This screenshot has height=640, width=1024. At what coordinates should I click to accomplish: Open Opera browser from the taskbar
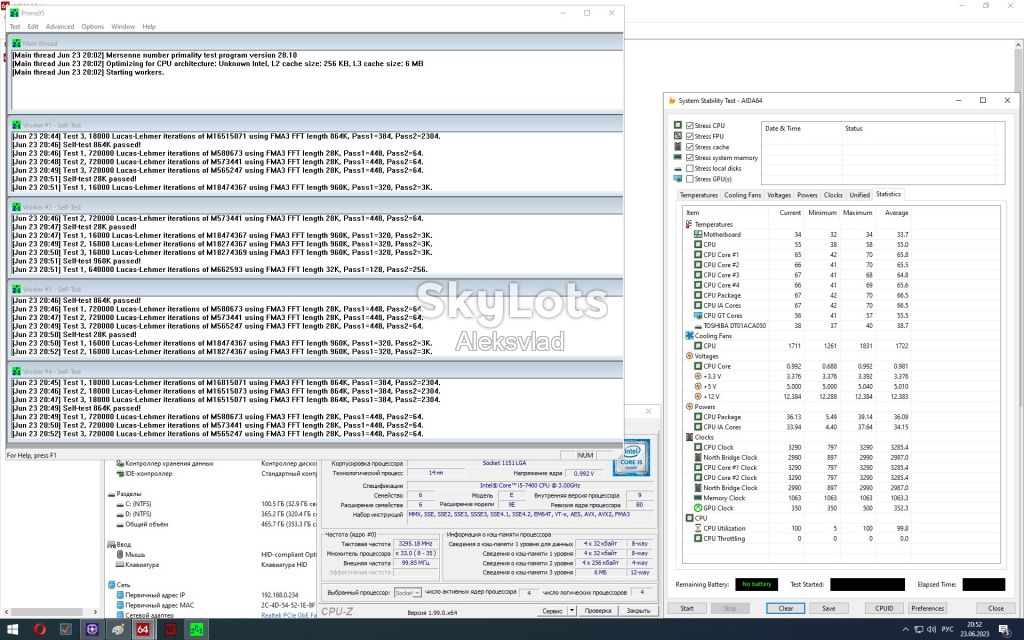40,630
